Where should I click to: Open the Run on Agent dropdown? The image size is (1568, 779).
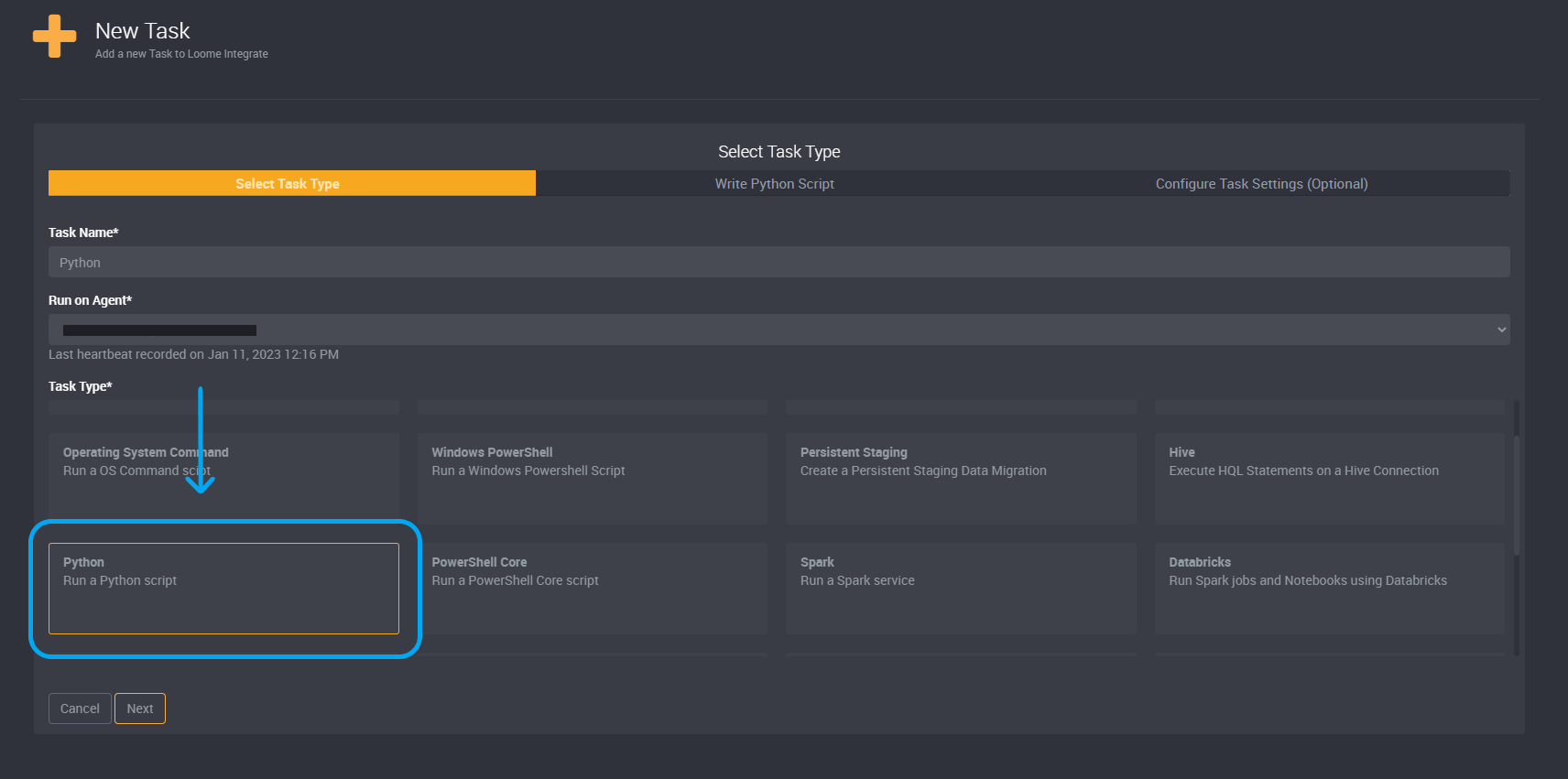[x=779, y=330]
